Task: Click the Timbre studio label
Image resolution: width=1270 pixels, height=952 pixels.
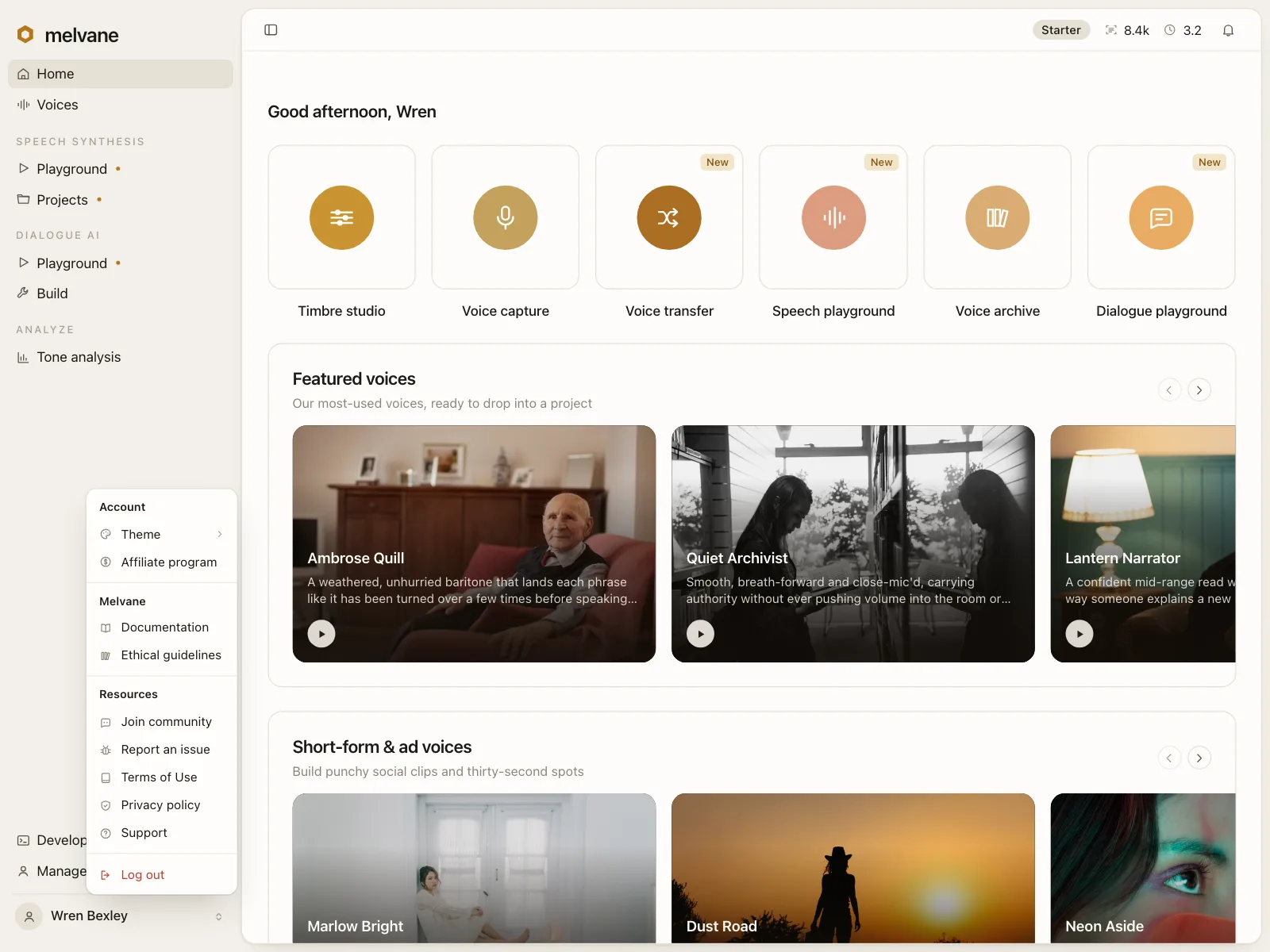Action: point(341,311)
